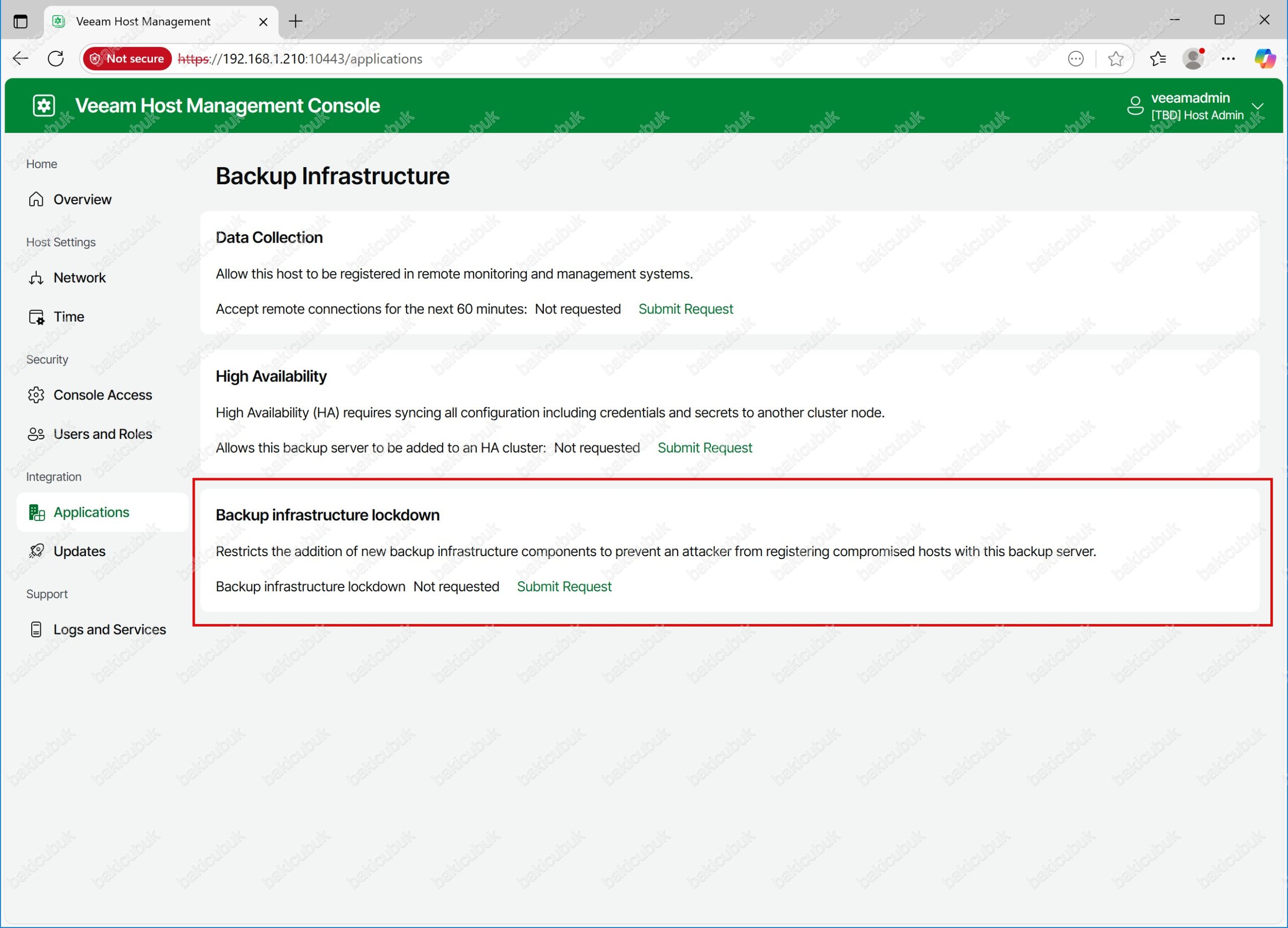Open the Overview page
The height and width of the screenshot is (928, 1288).
point(102,199)
